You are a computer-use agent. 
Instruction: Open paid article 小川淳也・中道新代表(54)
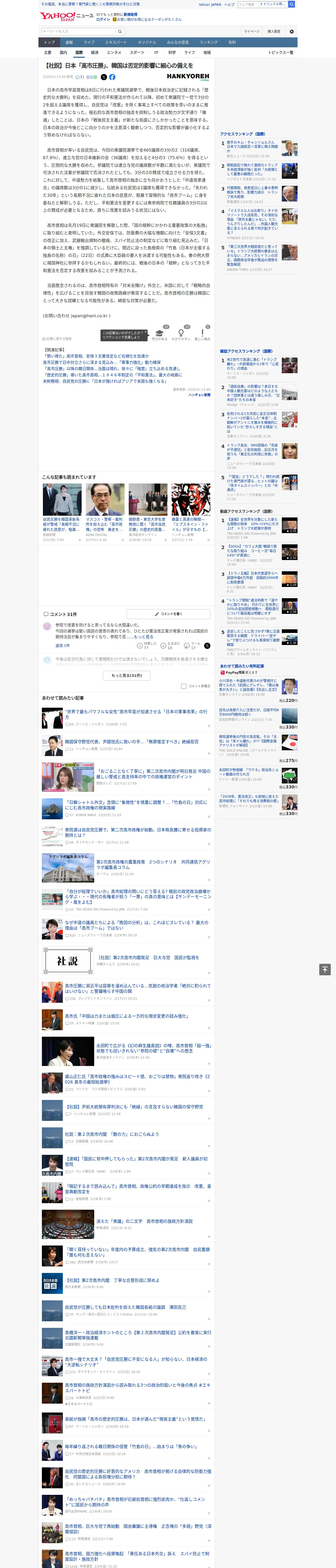[x=249, y=686]
